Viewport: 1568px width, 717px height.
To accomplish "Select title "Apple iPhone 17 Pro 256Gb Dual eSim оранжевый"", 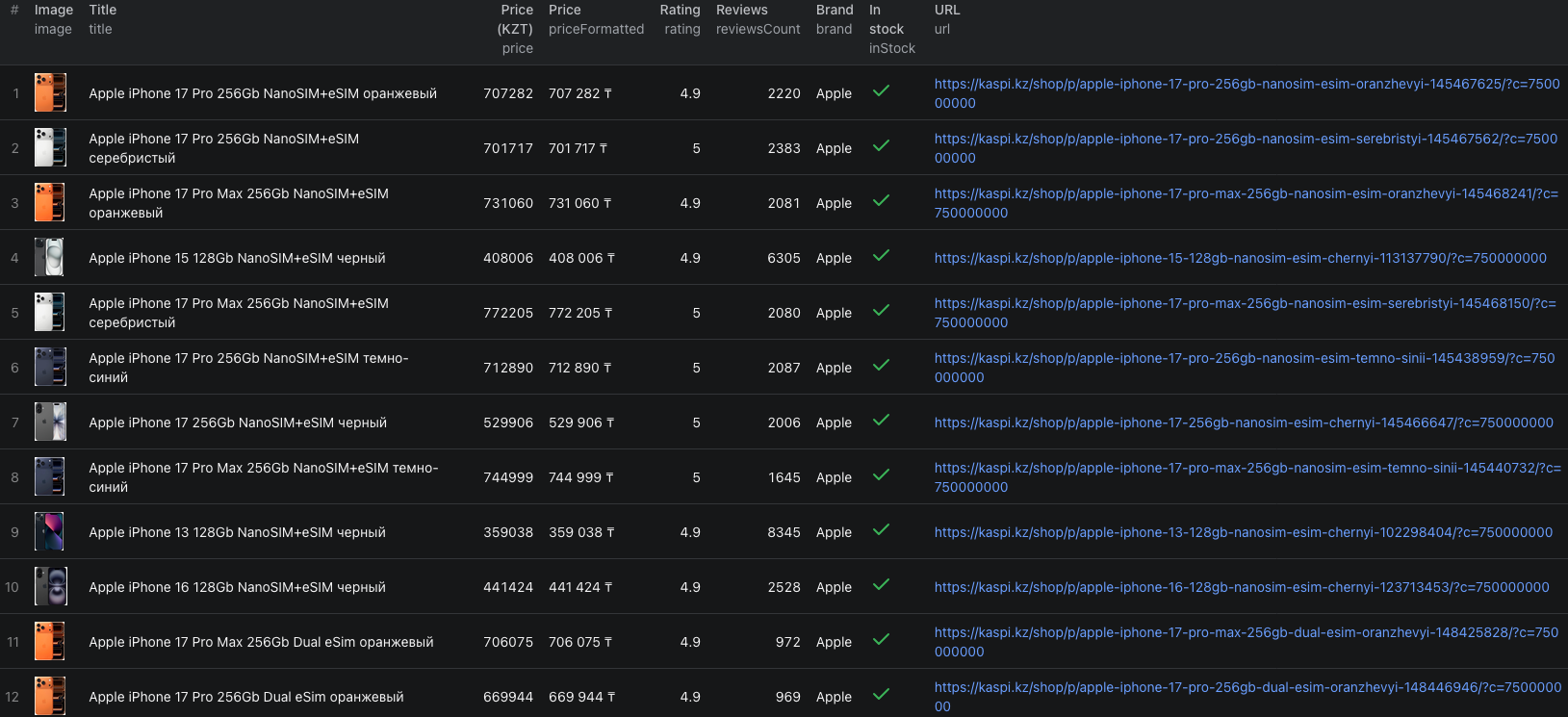I will coord(246,697).
